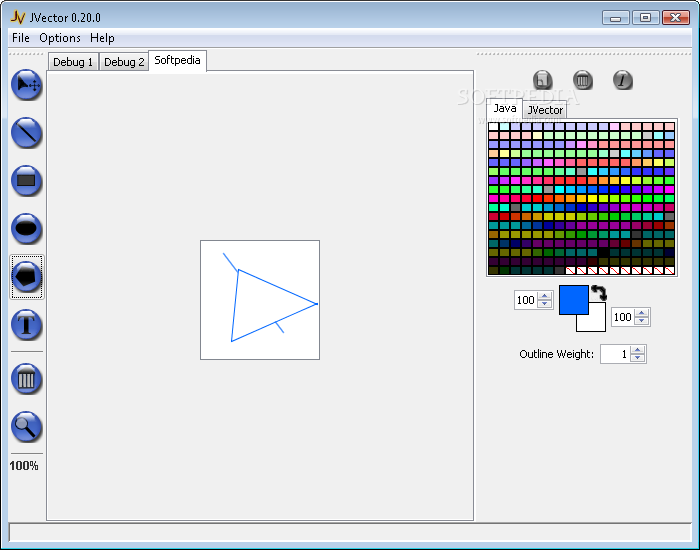This screenshot has width=700, height=550.
Task: Decrease Outline Weight with the down arrow
Action: point(638,358)
